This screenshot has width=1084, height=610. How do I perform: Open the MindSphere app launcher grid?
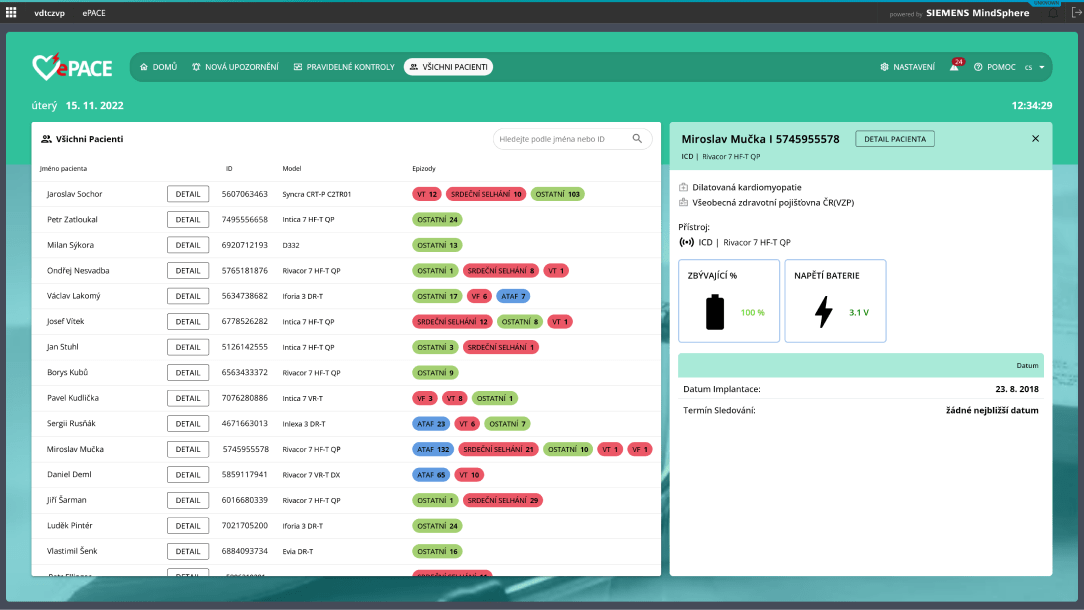click(x=12, y=13)
